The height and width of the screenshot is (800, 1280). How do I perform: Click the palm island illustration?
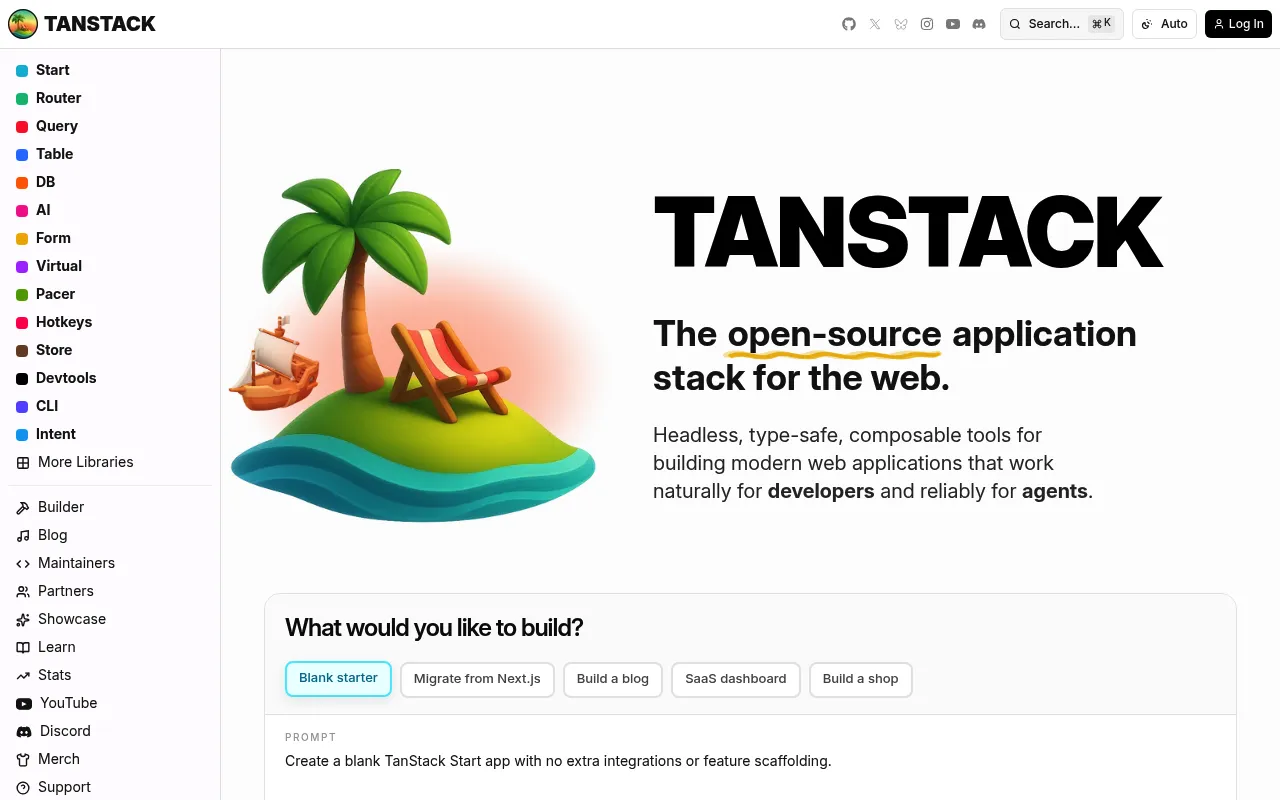click(413, 345)
